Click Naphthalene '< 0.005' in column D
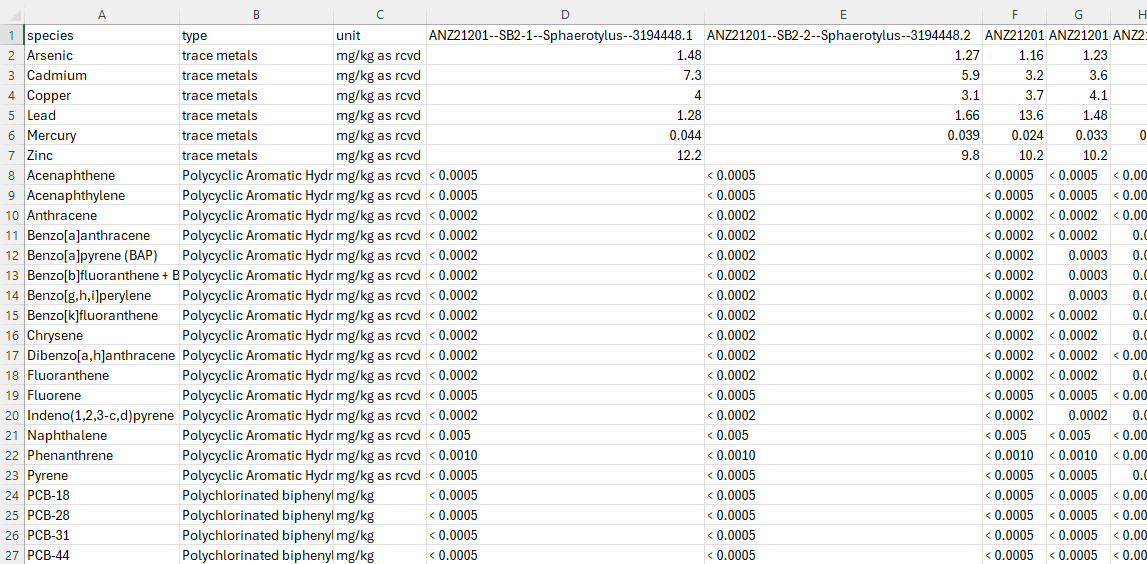The image size is (1147, 564). pyautogui.click(x=565, y=435)
